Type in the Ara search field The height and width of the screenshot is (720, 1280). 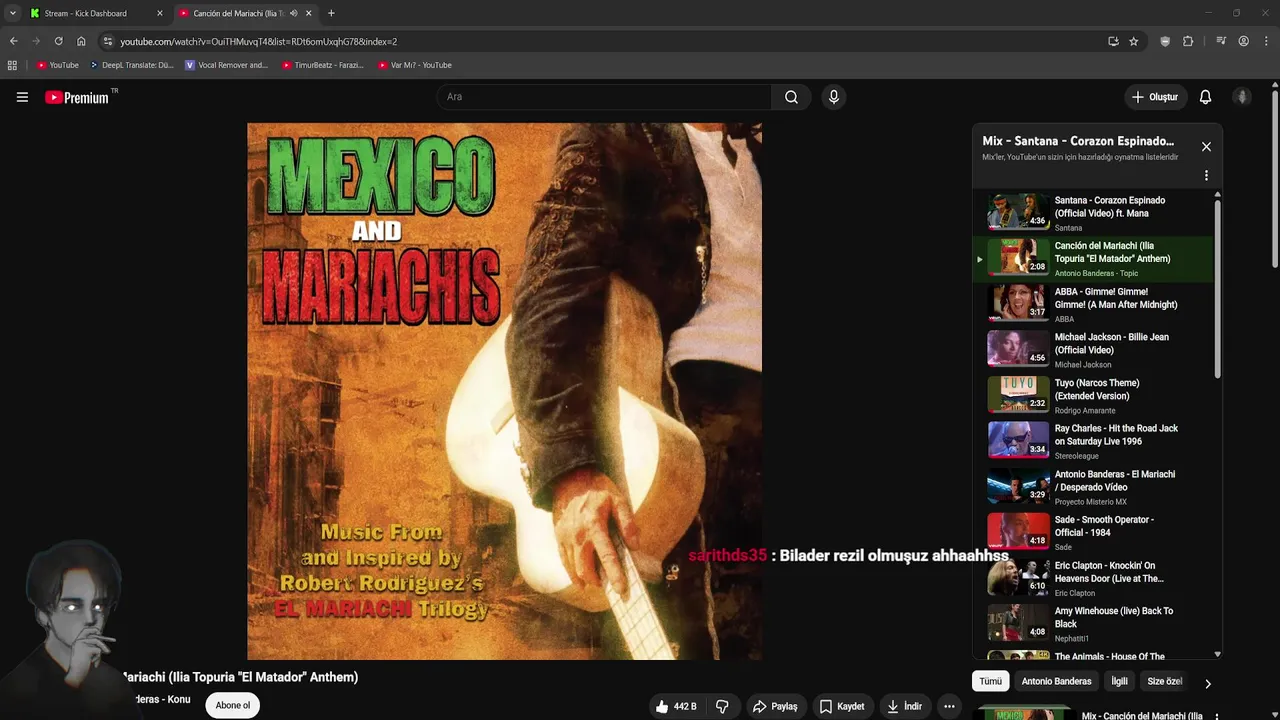(x=604, y=97)
